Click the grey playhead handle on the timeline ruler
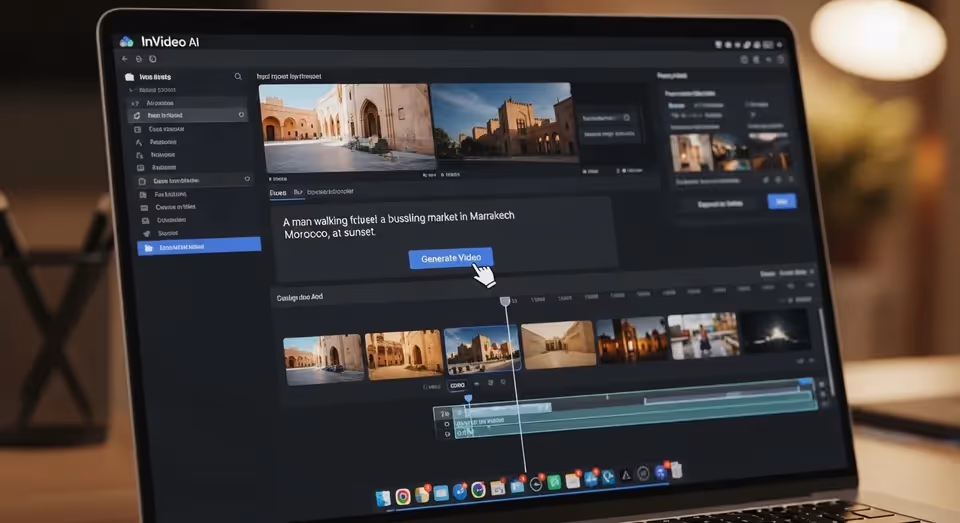Screen dimensions: 960x523 point(505,301)
